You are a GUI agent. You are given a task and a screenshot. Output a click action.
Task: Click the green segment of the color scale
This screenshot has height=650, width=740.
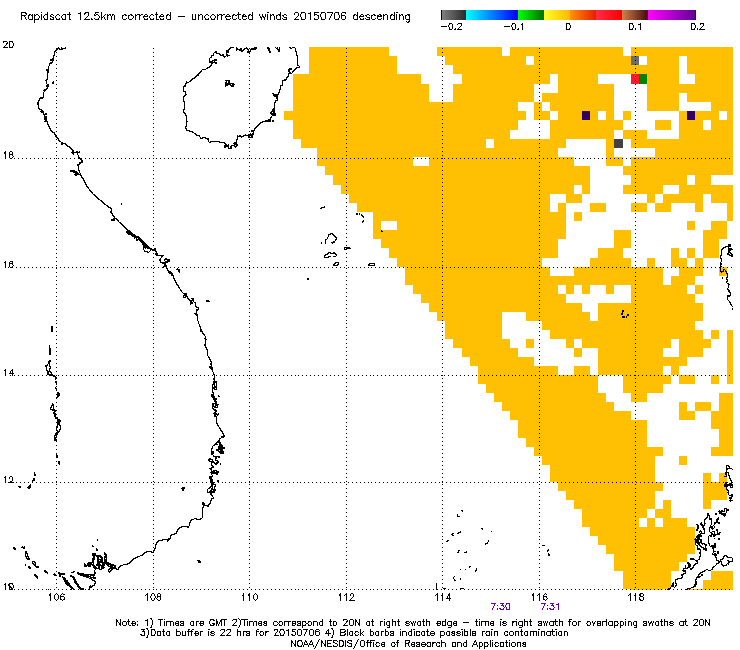(531, 15)
